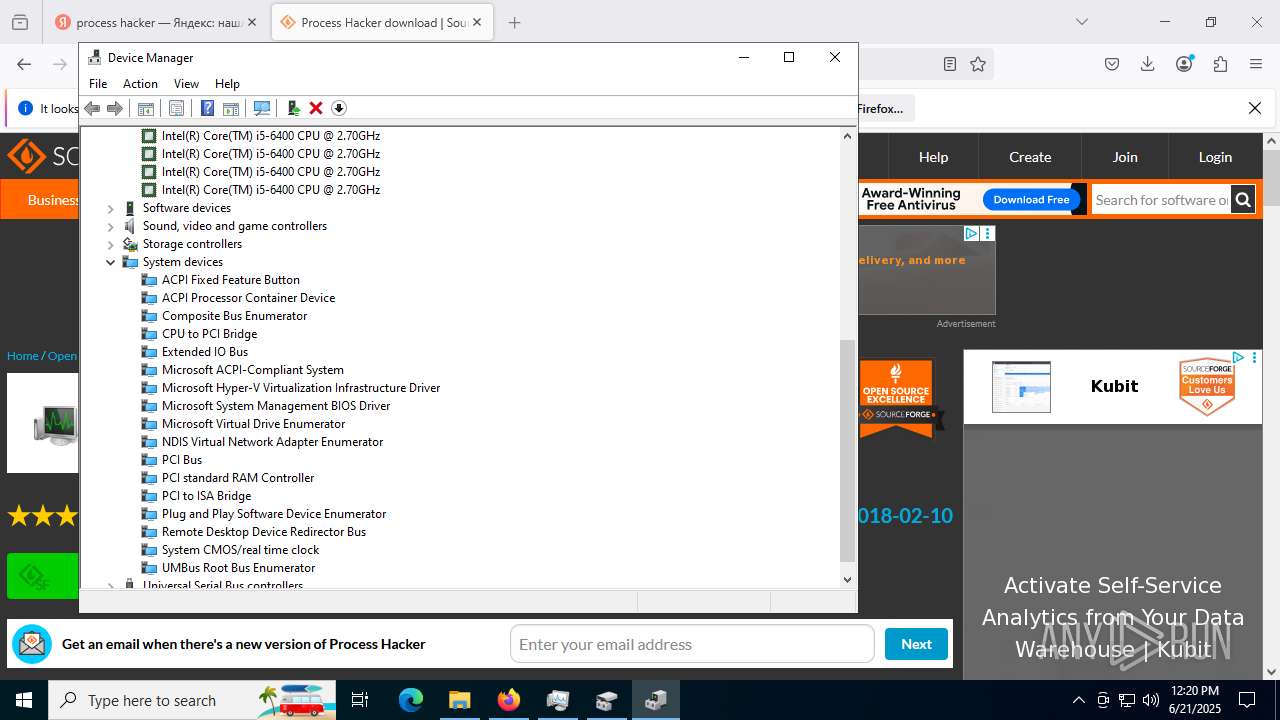Click the Disable device down-arrow icon
The width and height of the screenshot is (1280, 720).
pyautogui.click(x=339, y=108)
